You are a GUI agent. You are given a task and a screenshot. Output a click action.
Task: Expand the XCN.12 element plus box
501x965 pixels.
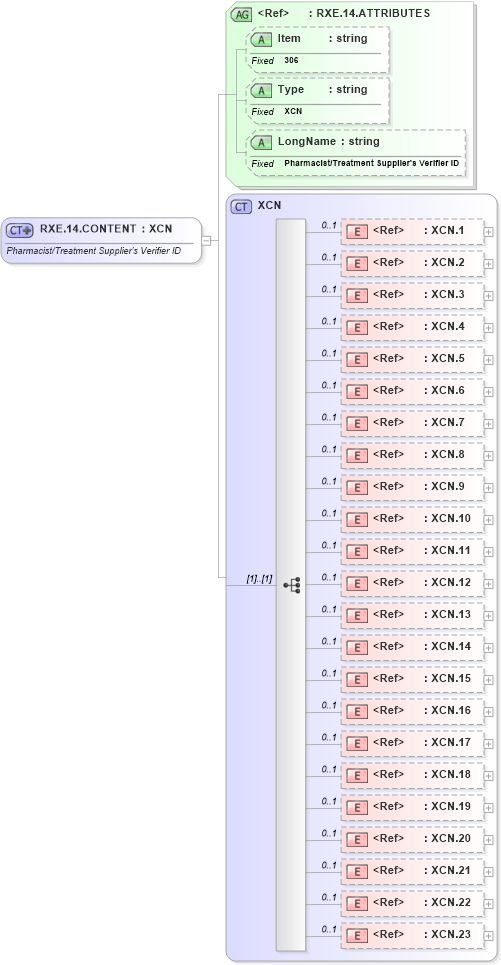pos(488,584)
